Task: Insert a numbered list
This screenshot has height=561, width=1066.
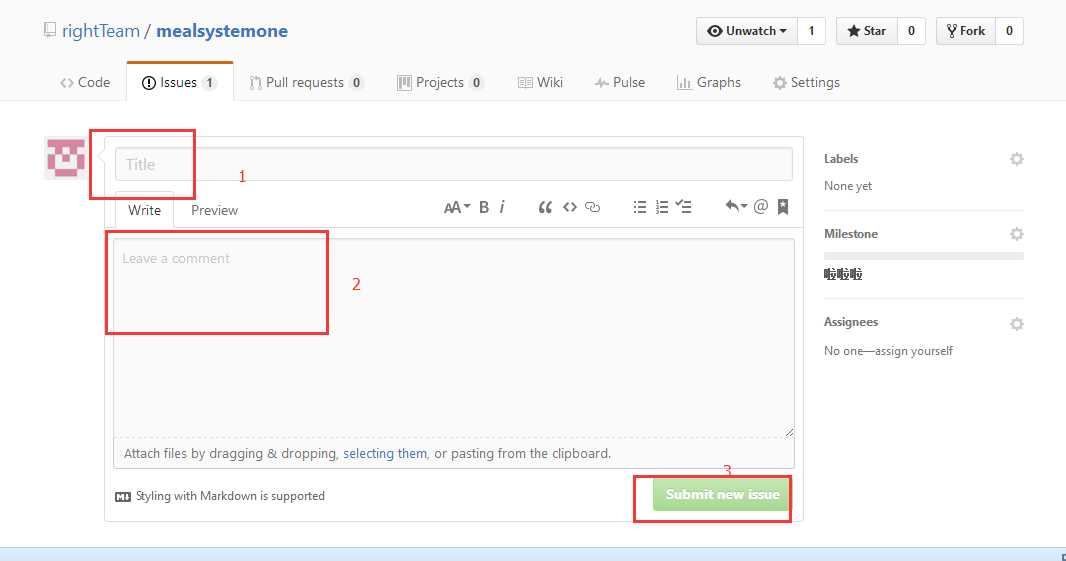Action: coord(661,207)
